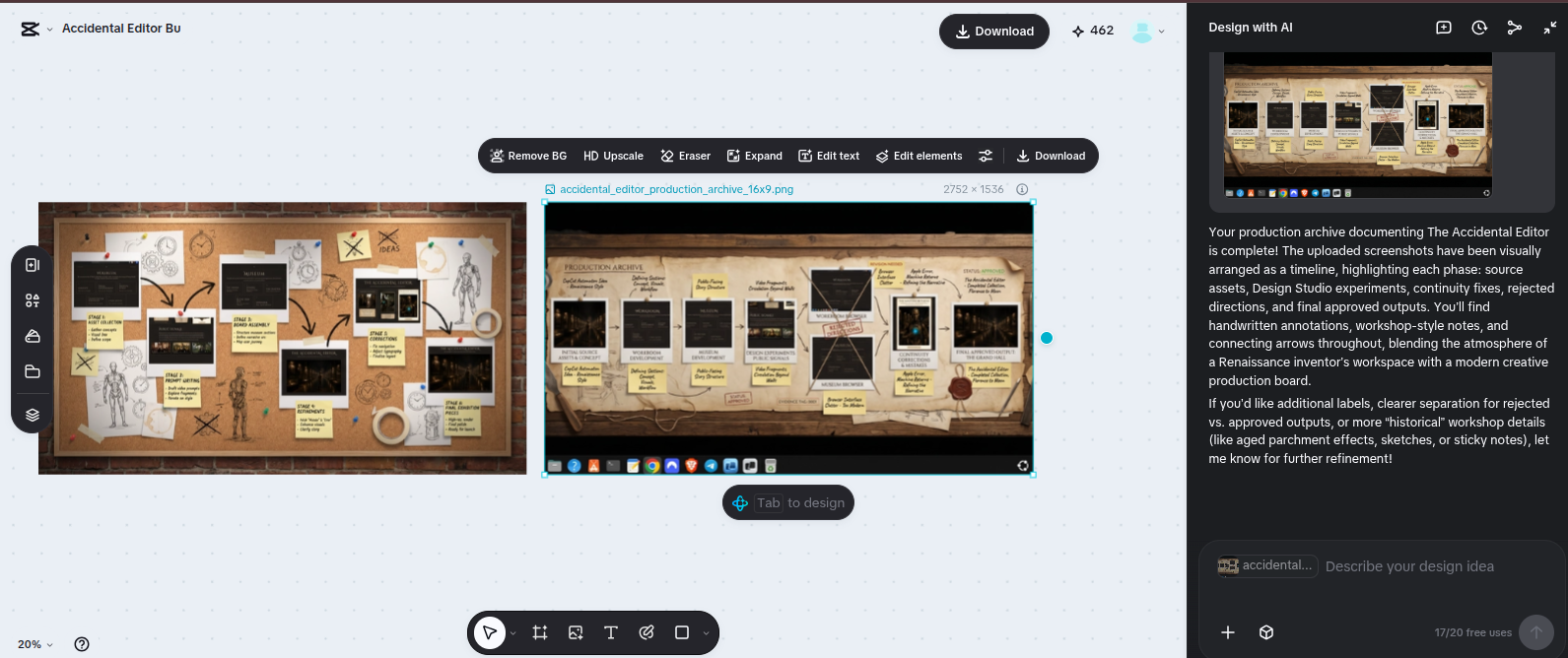Click the top Download button
This screenshot has width=1568, height=658.
pyautogui.click(x=994, y=32)
